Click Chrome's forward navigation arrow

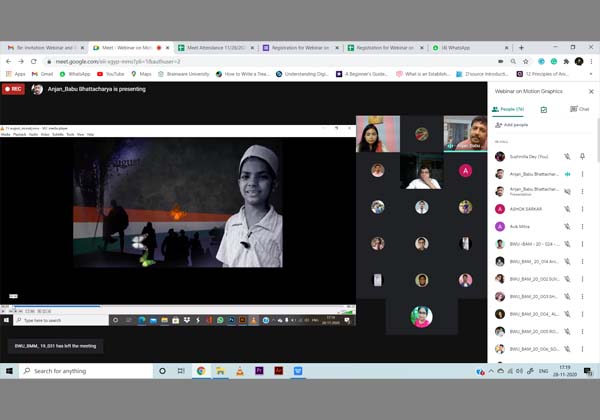21,61
